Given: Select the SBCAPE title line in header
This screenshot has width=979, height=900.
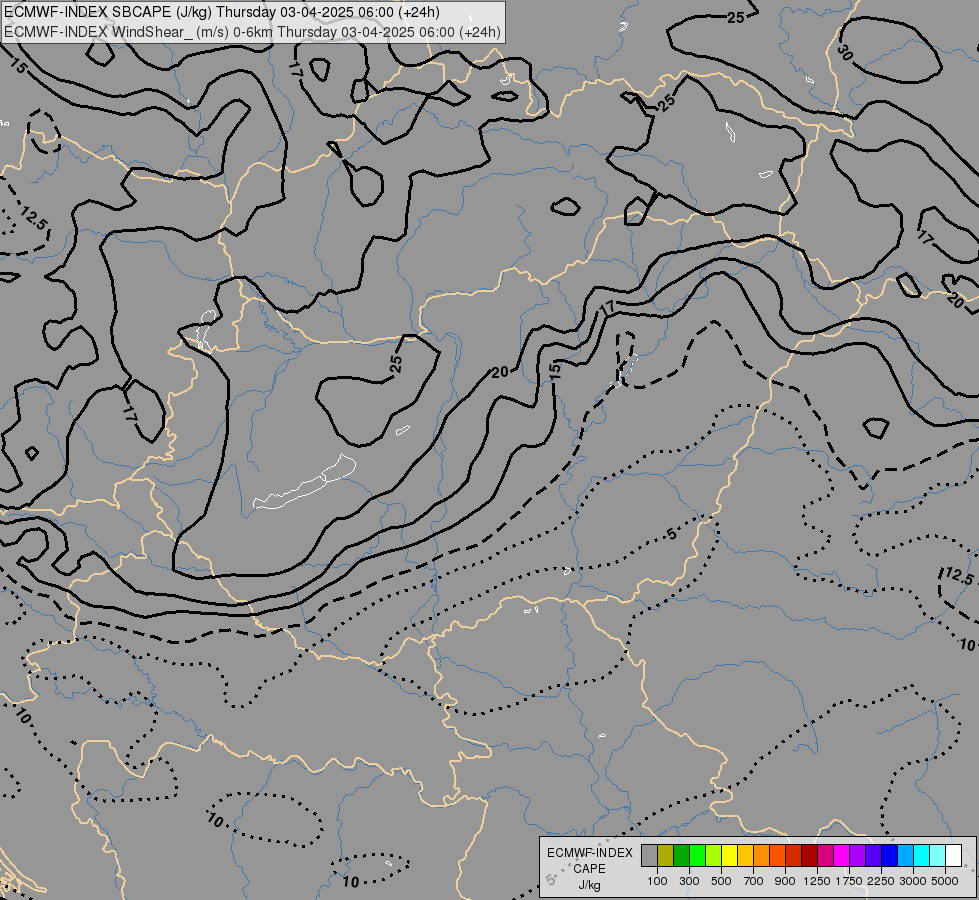Looking at the screenshot, I should coord(222,12).
